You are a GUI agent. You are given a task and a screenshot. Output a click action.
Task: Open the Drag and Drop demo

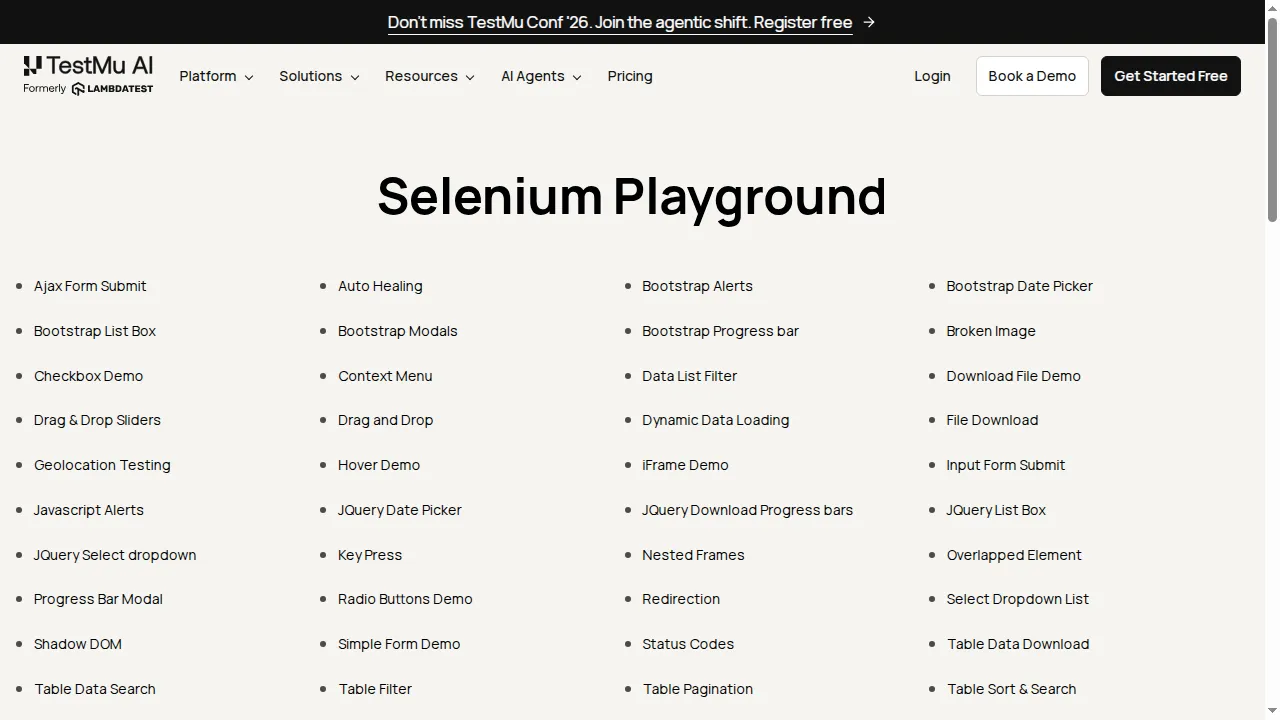(385, 420)
